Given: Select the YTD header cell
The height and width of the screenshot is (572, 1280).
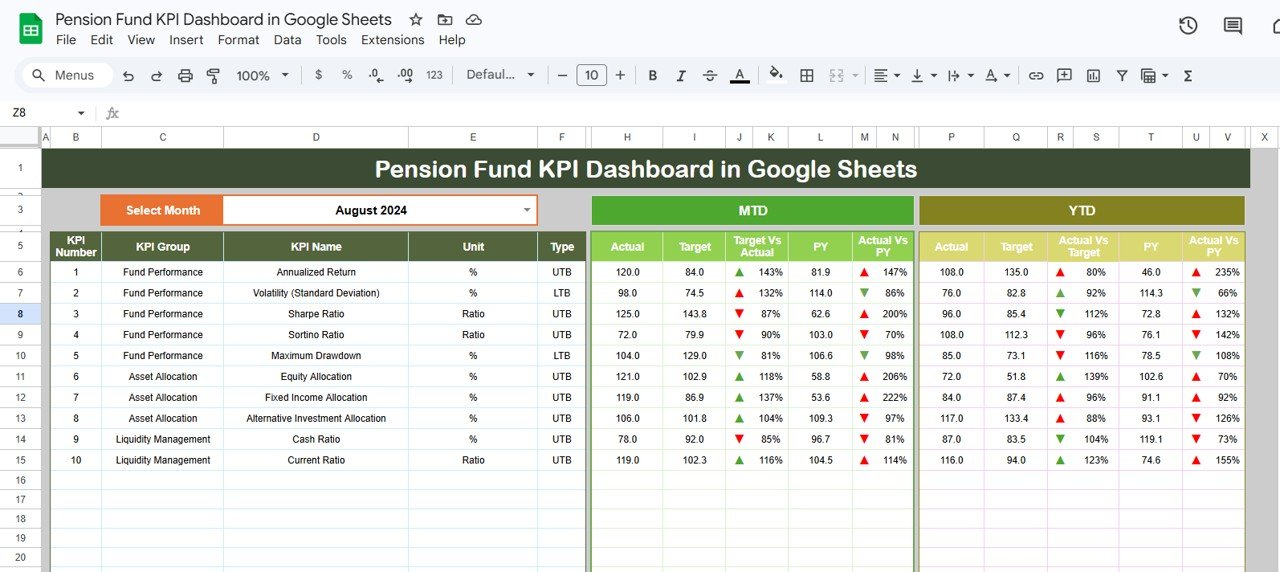Looking at the screenshot, I should click(x=1082, y=210).
